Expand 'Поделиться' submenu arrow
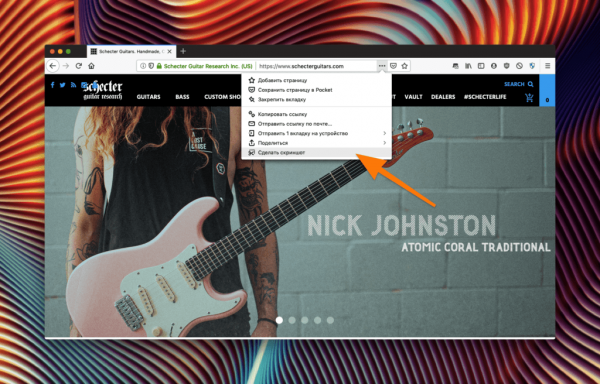600x384 pixels. click(385, 143)
